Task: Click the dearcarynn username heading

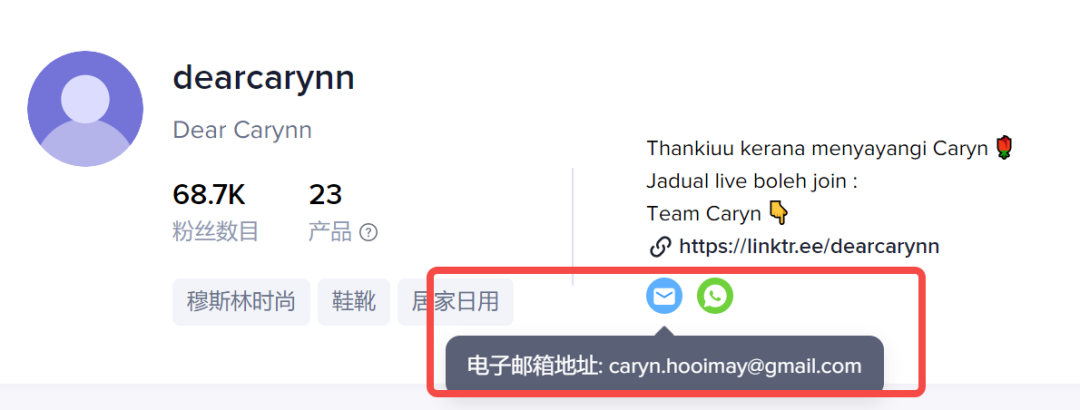Action: pos(264,77)
